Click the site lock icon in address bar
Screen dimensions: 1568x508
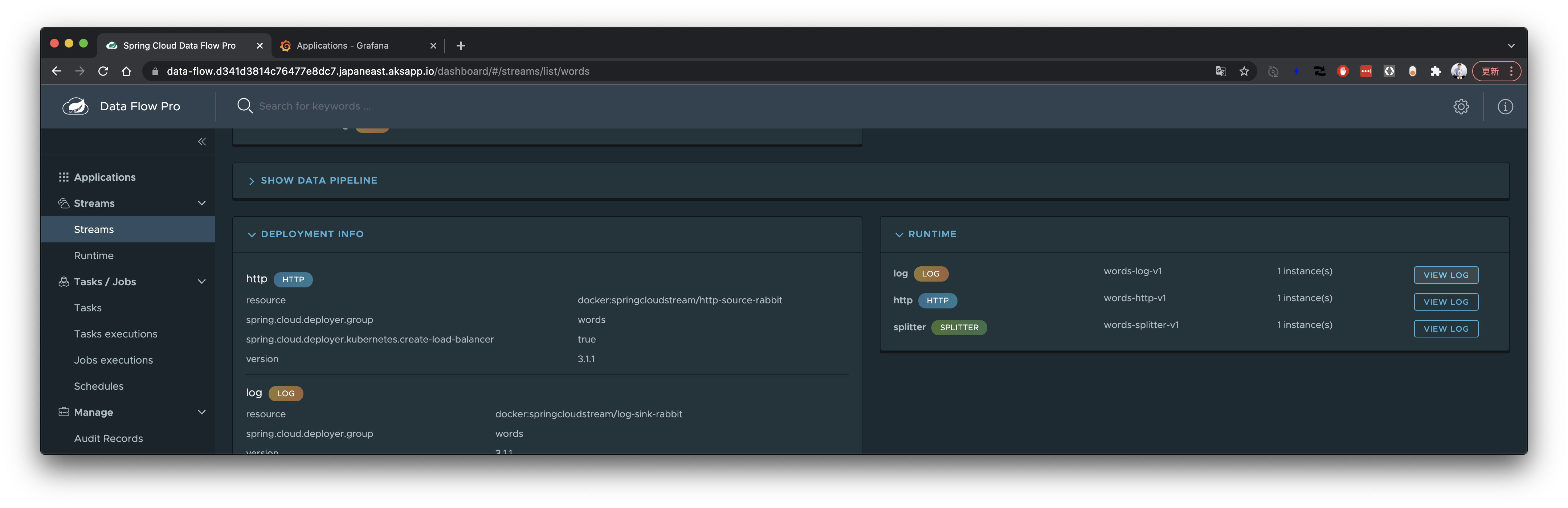point(155,71)
